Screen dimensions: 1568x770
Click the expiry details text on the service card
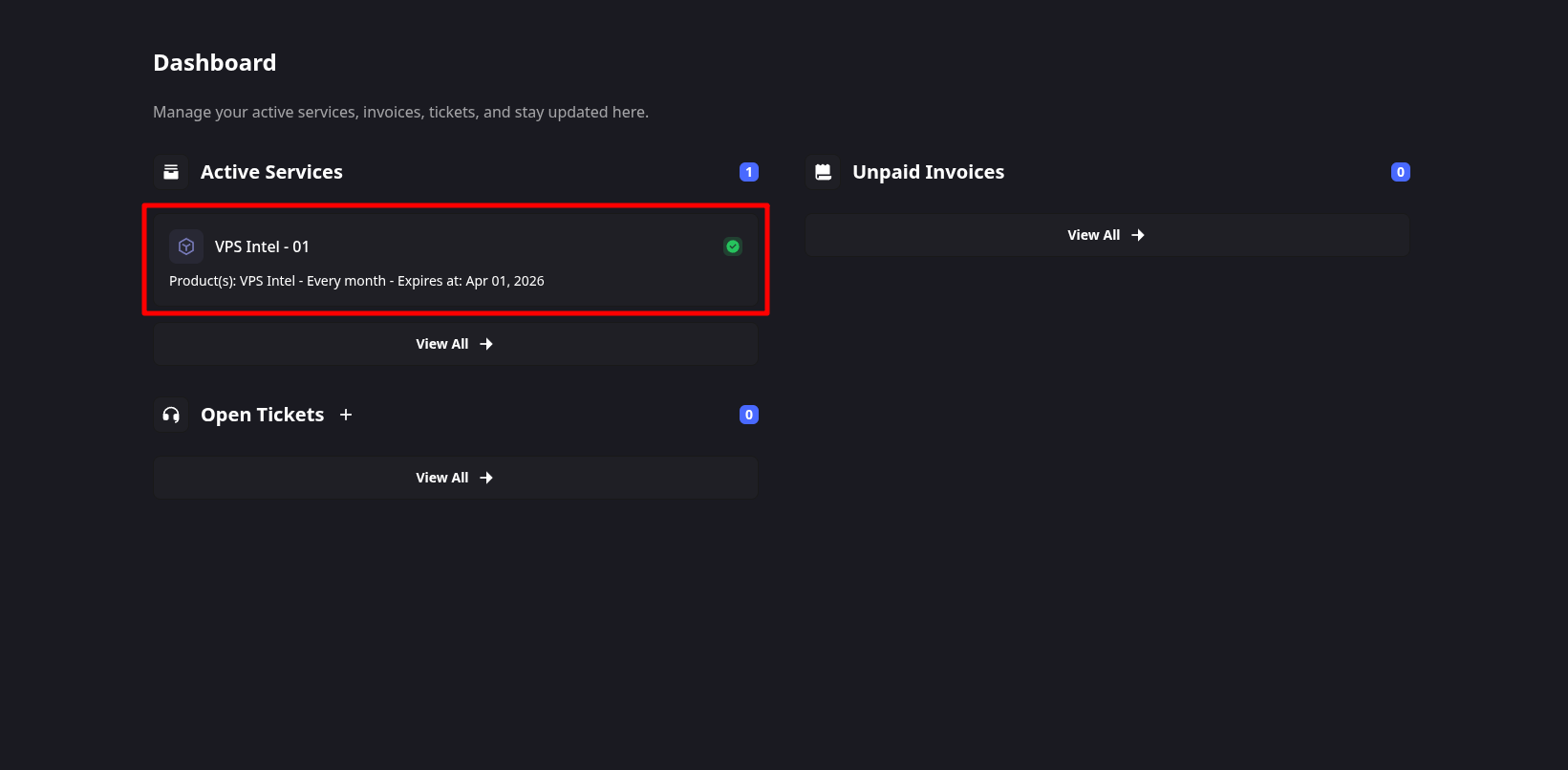[x=356, y=280]
